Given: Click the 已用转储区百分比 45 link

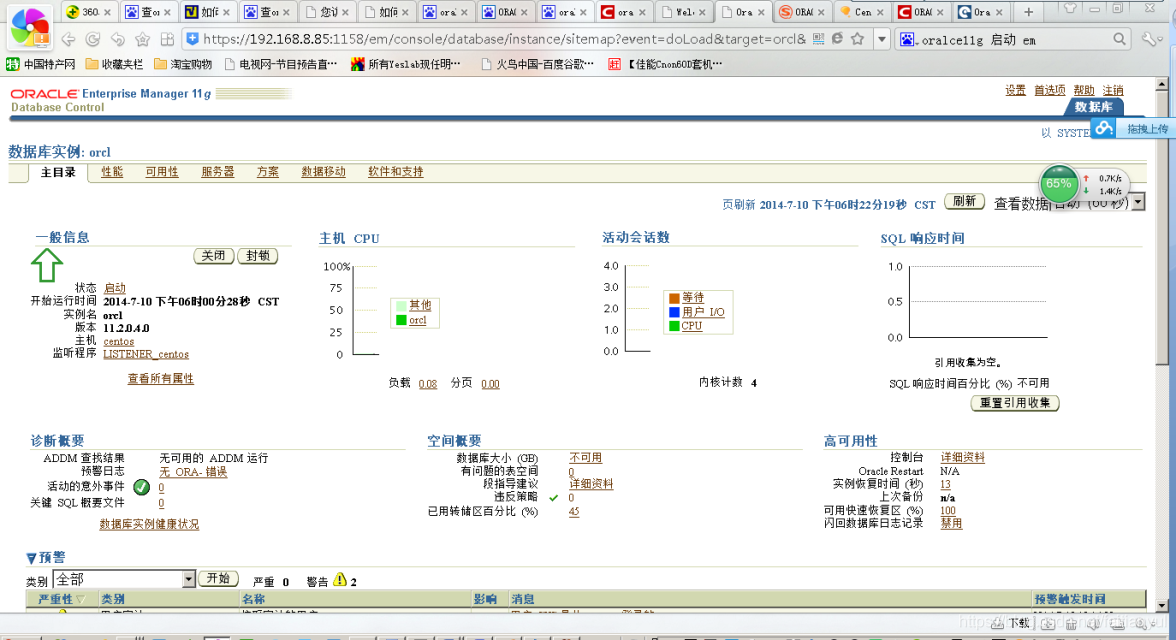Looking at the screenshot, I should (x=574, y=512).
